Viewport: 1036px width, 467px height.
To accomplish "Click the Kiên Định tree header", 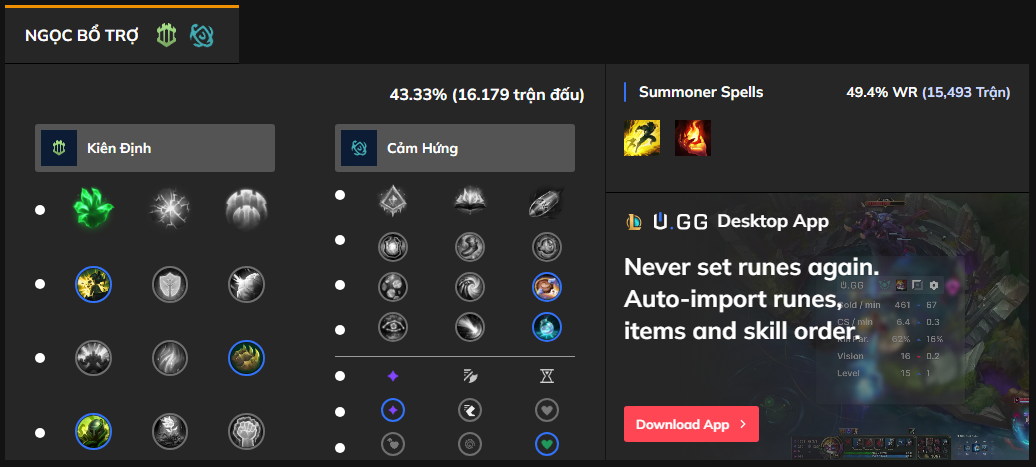I will 155,148.
